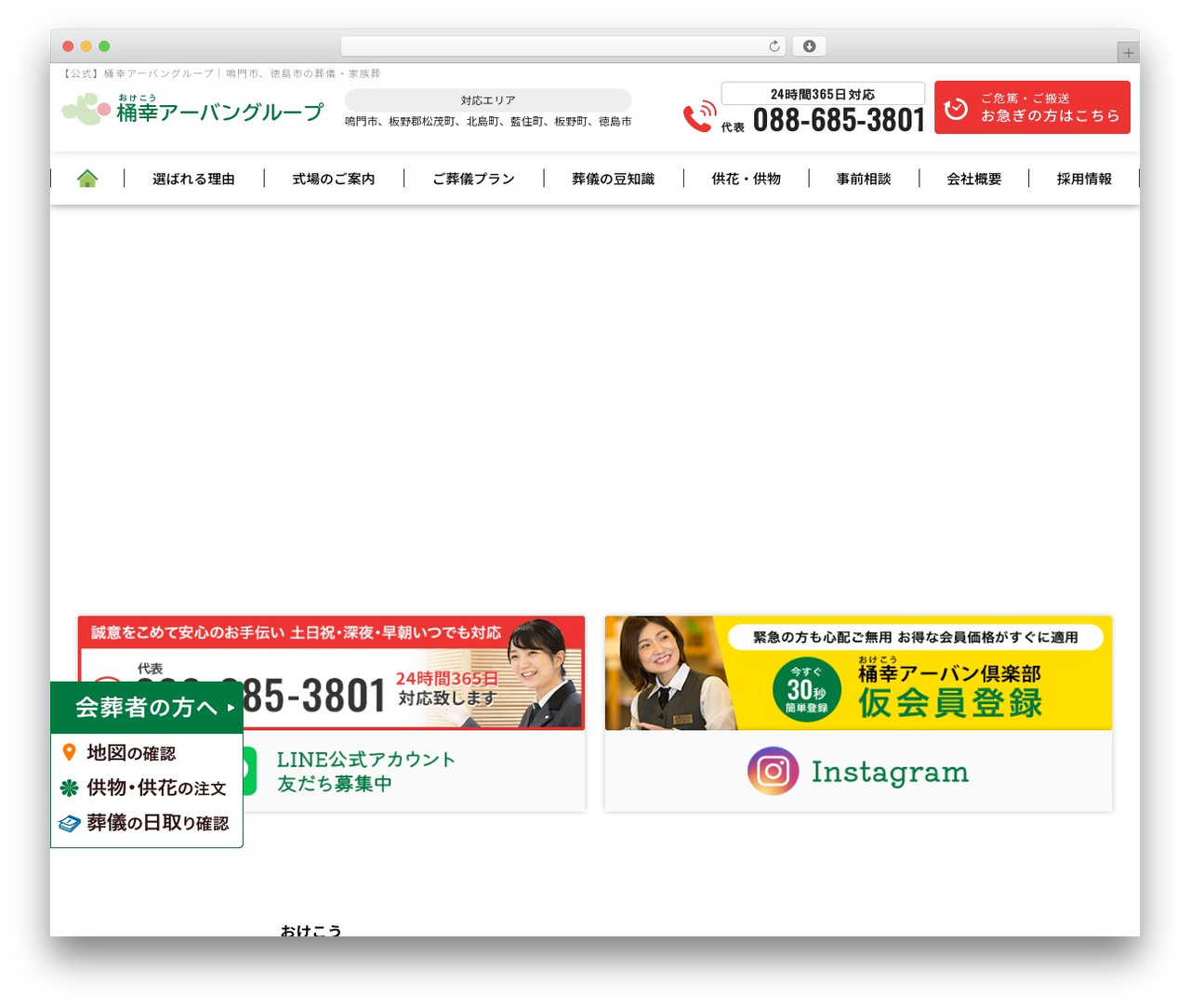Viewport: 1190px width, 1008px height.
Task: Open 葬儀の豆知識 from the navigation
Action: pyautogui.click(x=614, y=179)
